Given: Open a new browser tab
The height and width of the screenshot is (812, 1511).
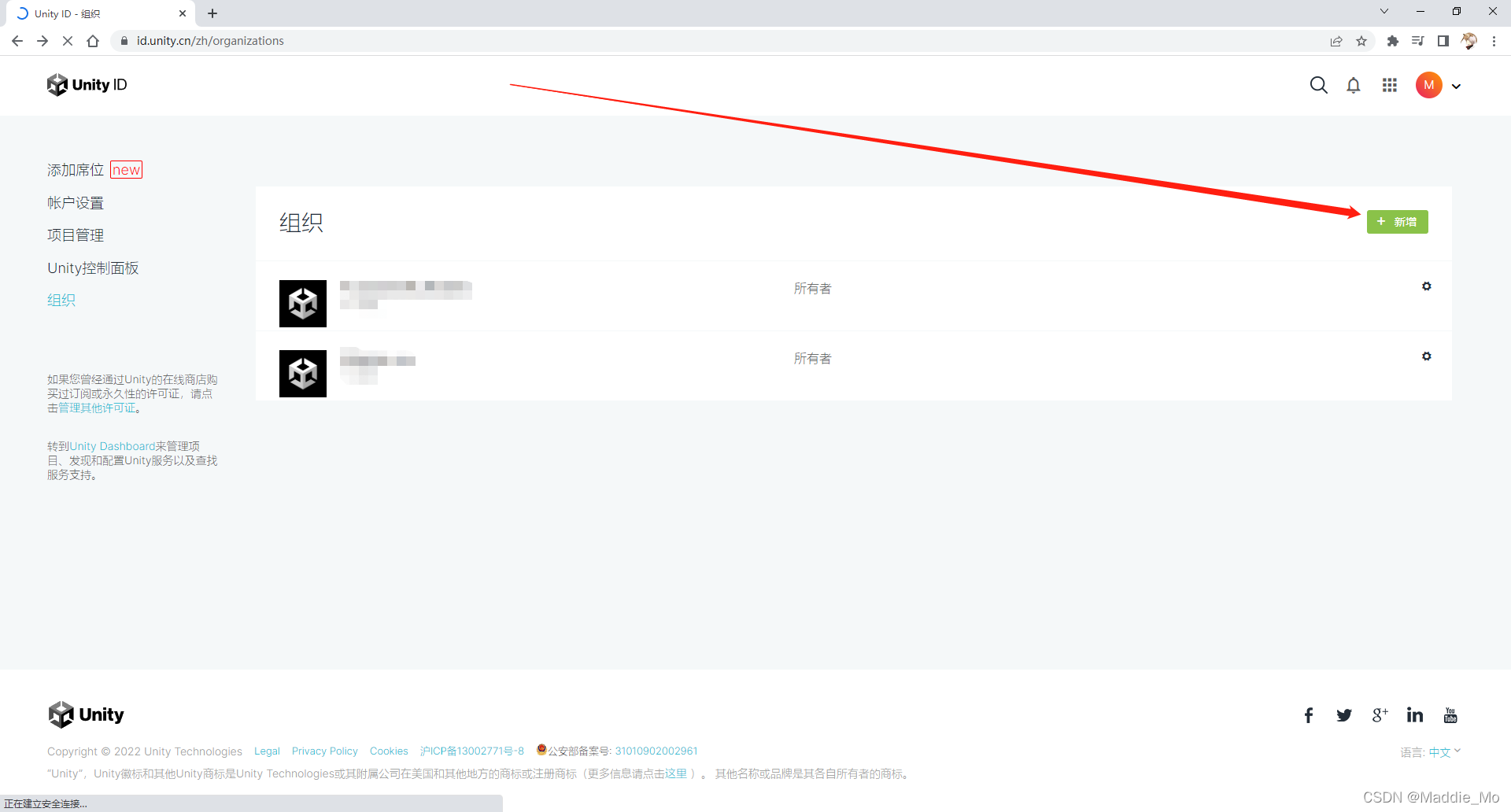Looking at the screenshot, I should (212, 13).
